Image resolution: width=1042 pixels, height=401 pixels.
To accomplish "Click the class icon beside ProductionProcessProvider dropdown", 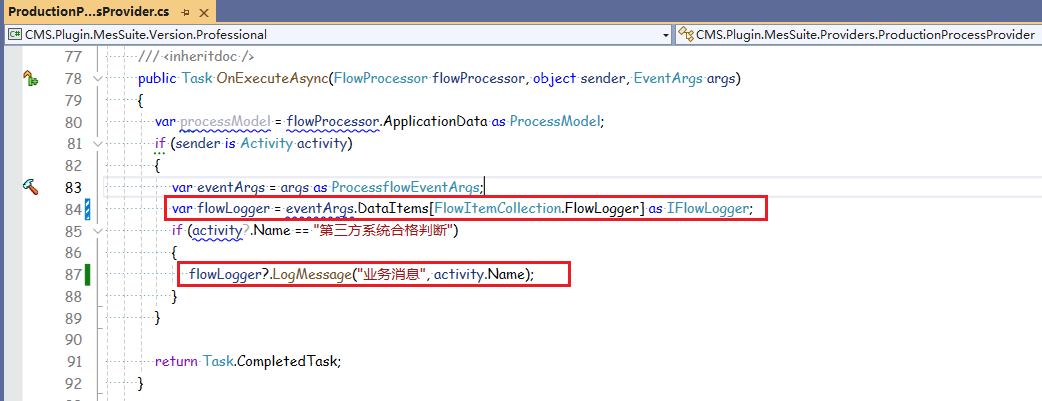I will (x=686, y=35).
